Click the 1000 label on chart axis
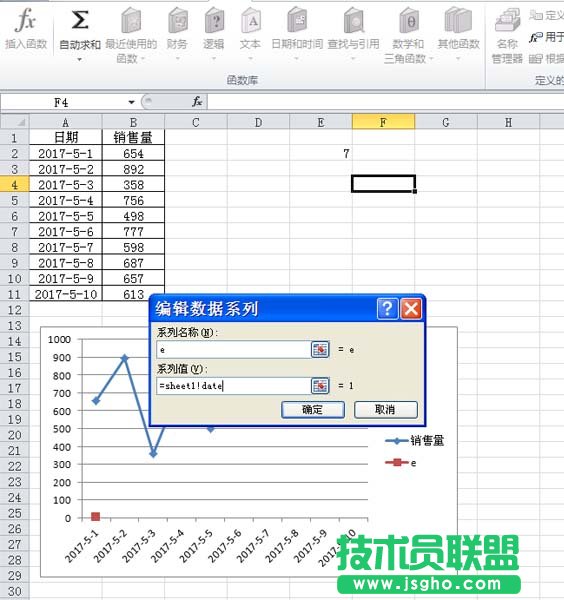564x600 pixels. coord(59,339)
